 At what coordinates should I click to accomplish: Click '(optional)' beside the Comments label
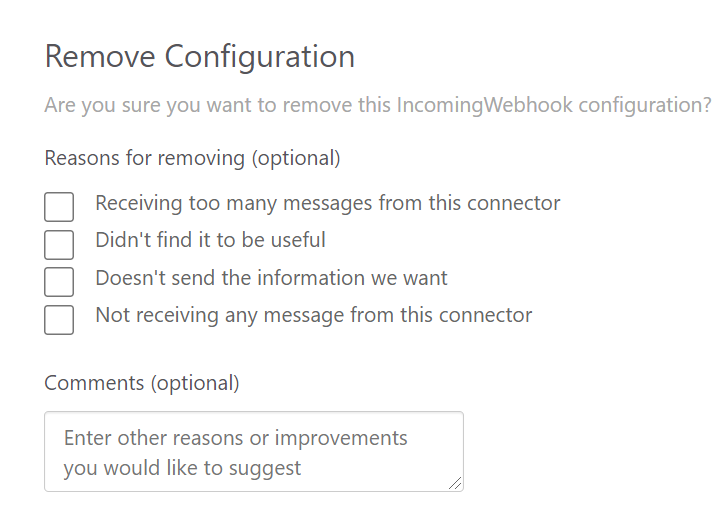(195, 384)
